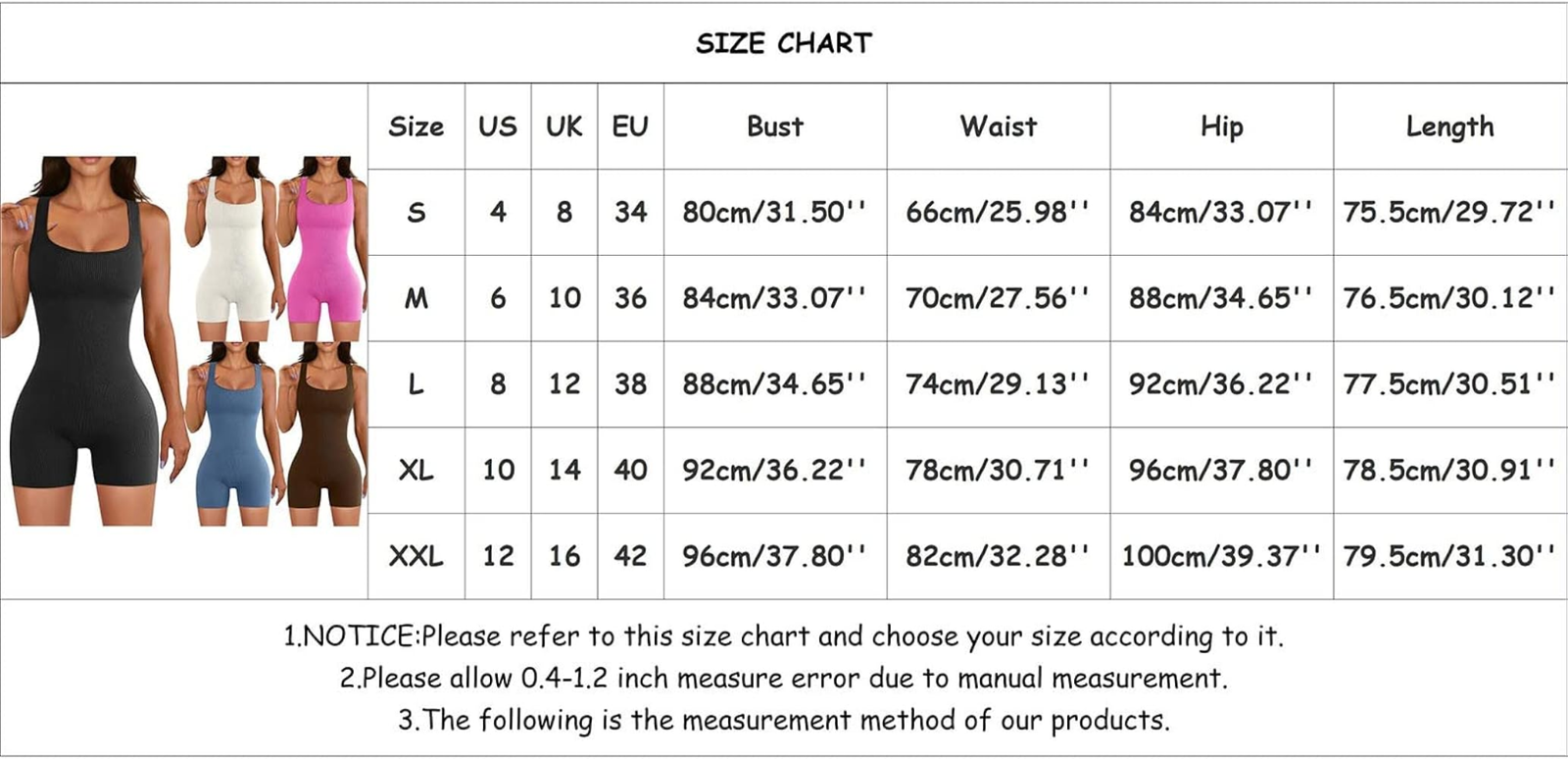Click the 88cm/34.65'' bust cell for L
This screenshot has width=1568, height=759.
click(x=774, y=383)
